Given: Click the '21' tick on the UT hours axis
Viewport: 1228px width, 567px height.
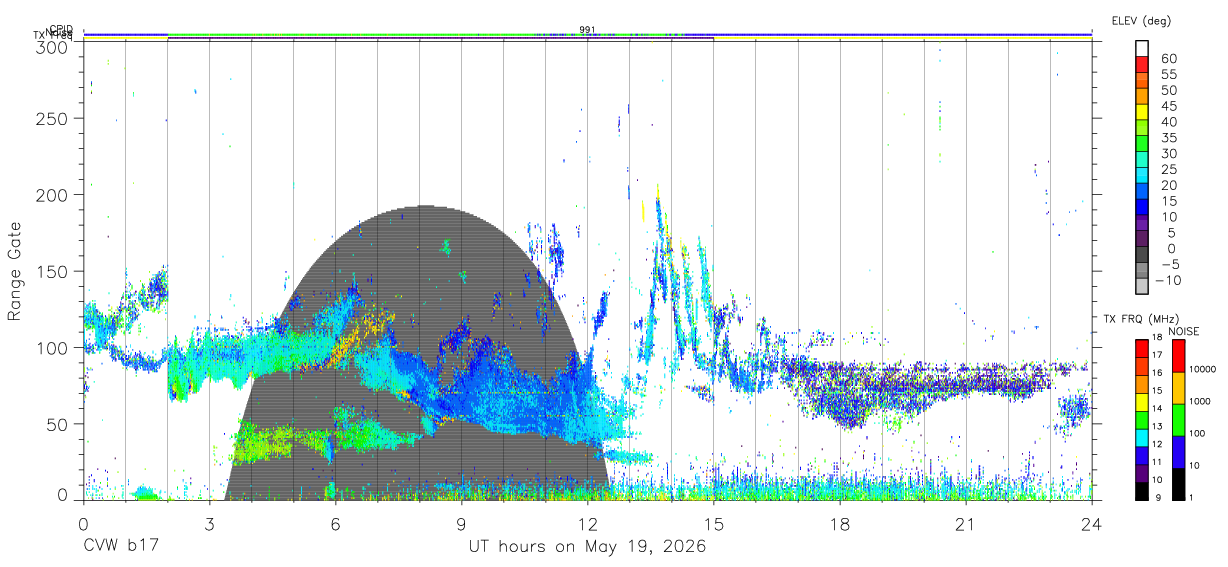Looking at the screenshot, I should tap(966, 525).
